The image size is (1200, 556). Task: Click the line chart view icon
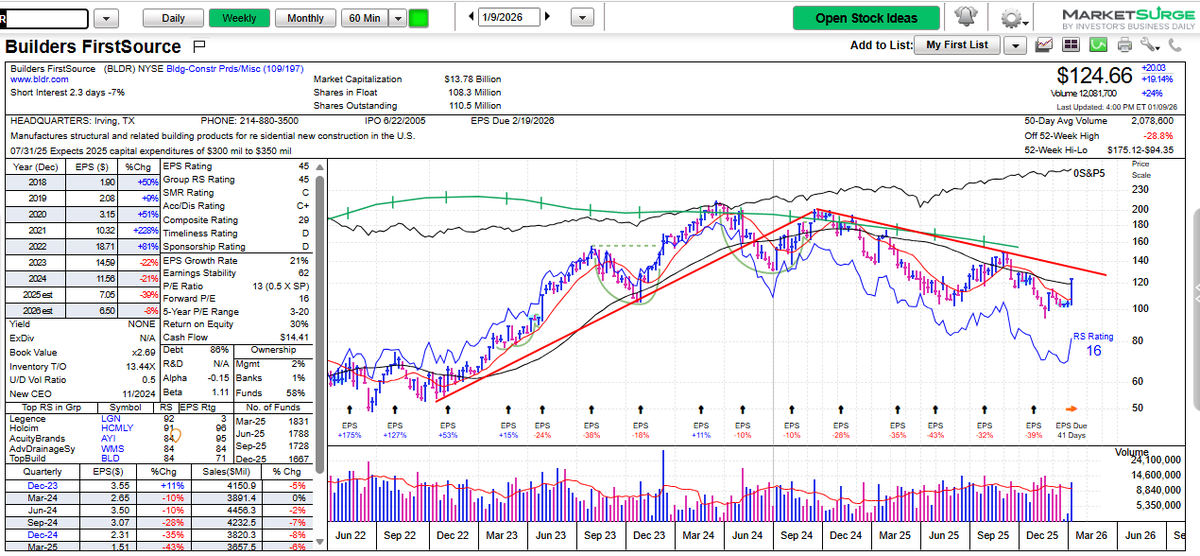click(x=1045, y=45)
